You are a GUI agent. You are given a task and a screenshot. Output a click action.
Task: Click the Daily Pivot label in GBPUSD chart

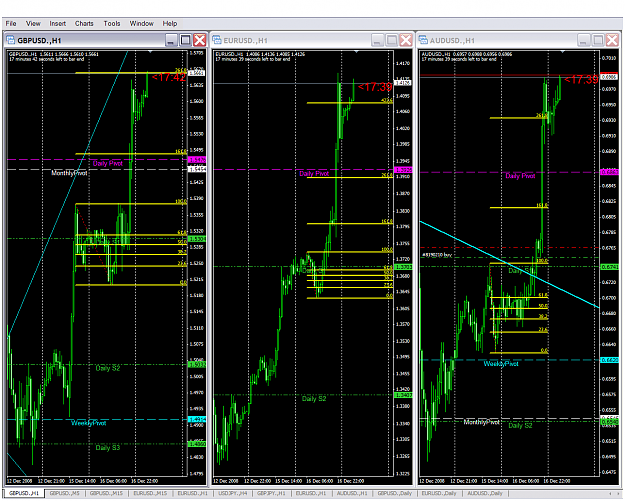108,163
